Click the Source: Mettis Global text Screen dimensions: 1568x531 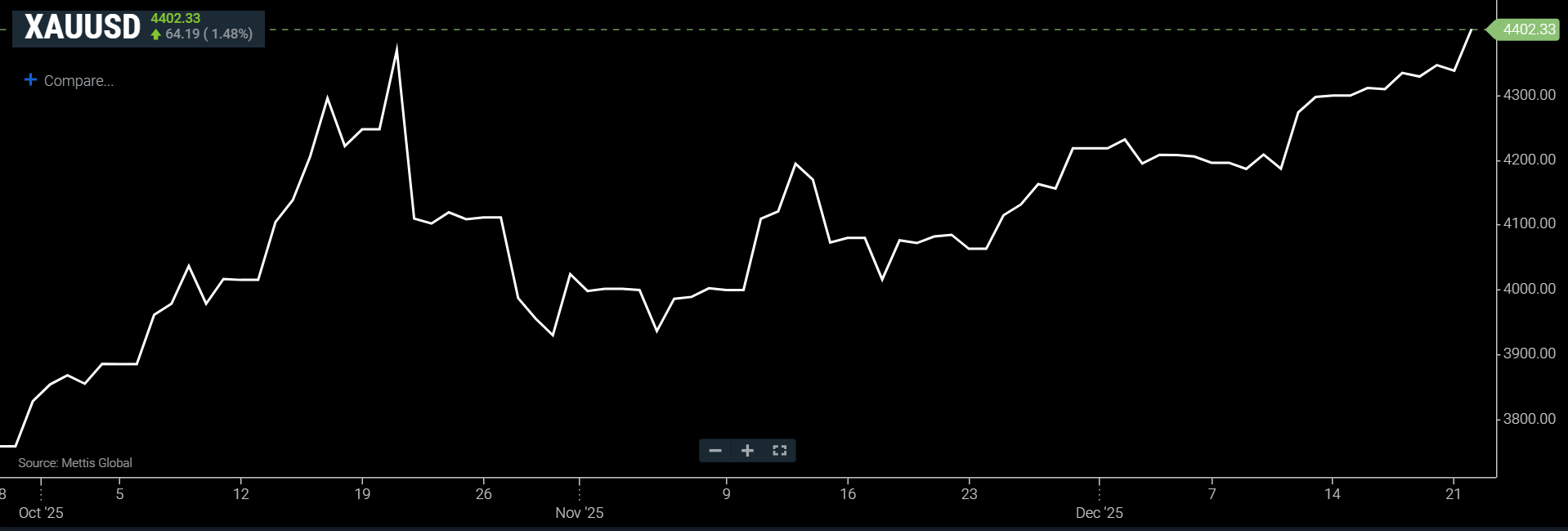point(75,463)
